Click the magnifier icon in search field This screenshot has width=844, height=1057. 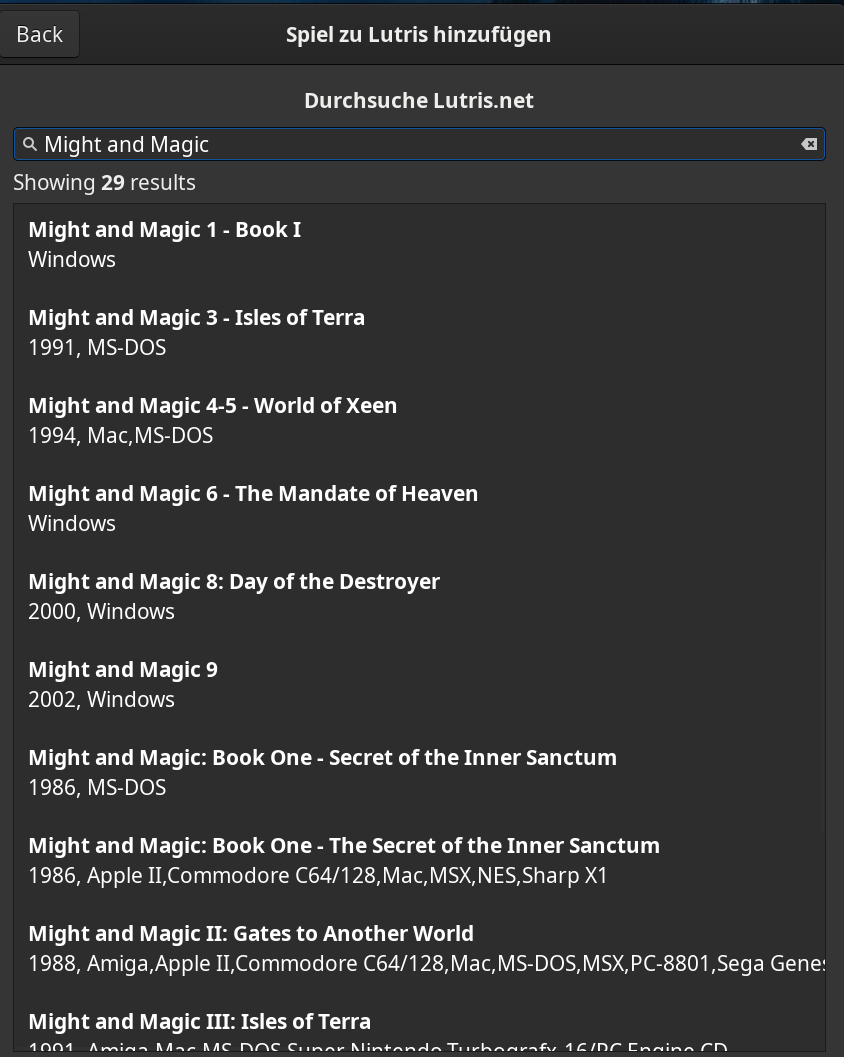click(x=30, y=145)
